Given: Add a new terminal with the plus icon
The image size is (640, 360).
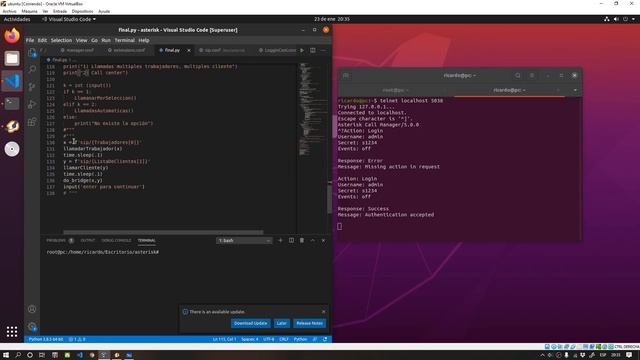Looking at the screenshot, I should click(x=280, y=240).
